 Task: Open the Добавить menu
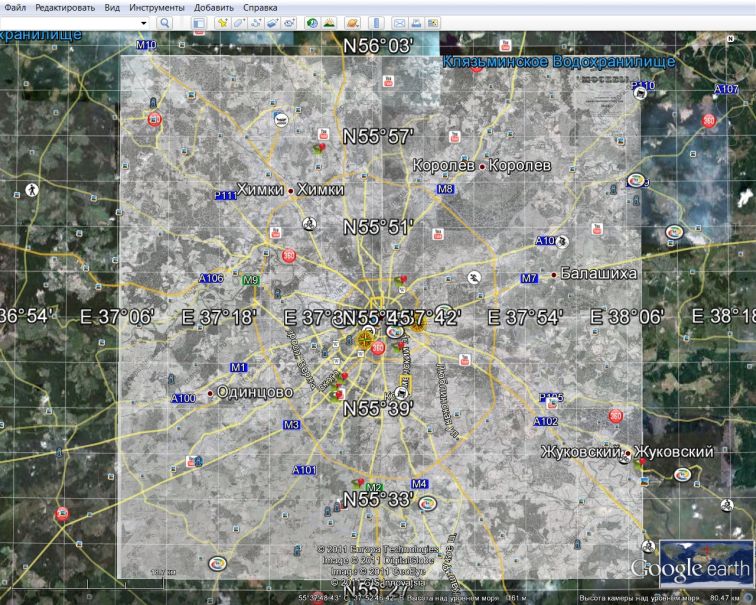point(214,7)
